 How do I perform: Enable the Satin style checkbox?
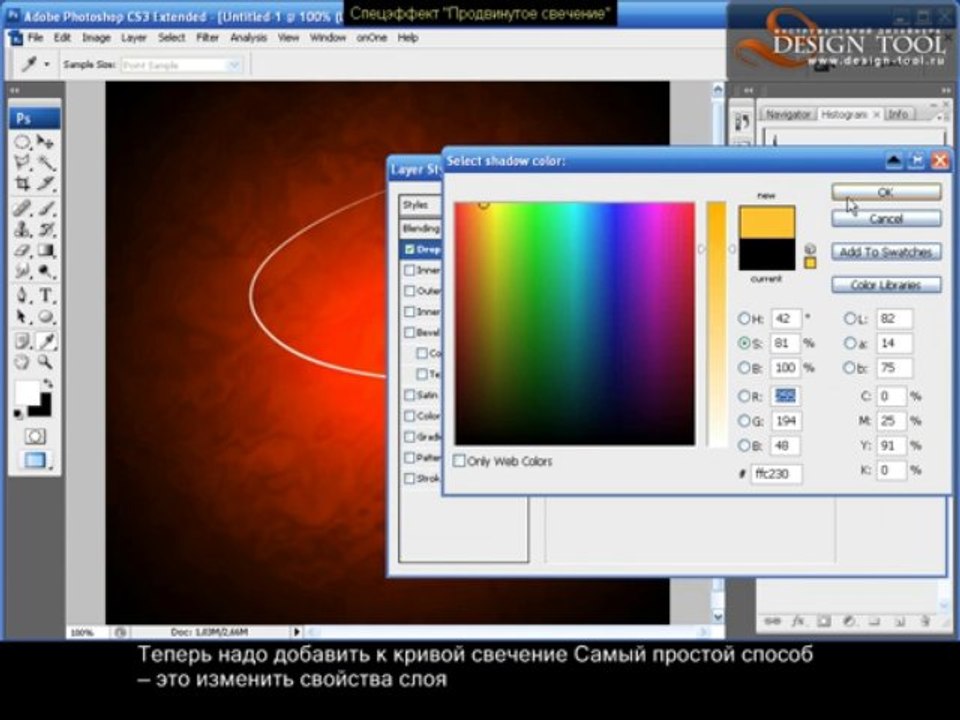410,395
